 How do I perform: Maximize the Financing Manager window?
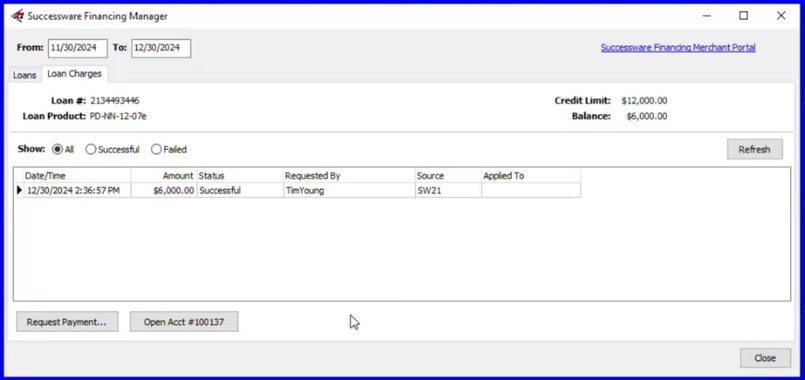coord(743,16)
